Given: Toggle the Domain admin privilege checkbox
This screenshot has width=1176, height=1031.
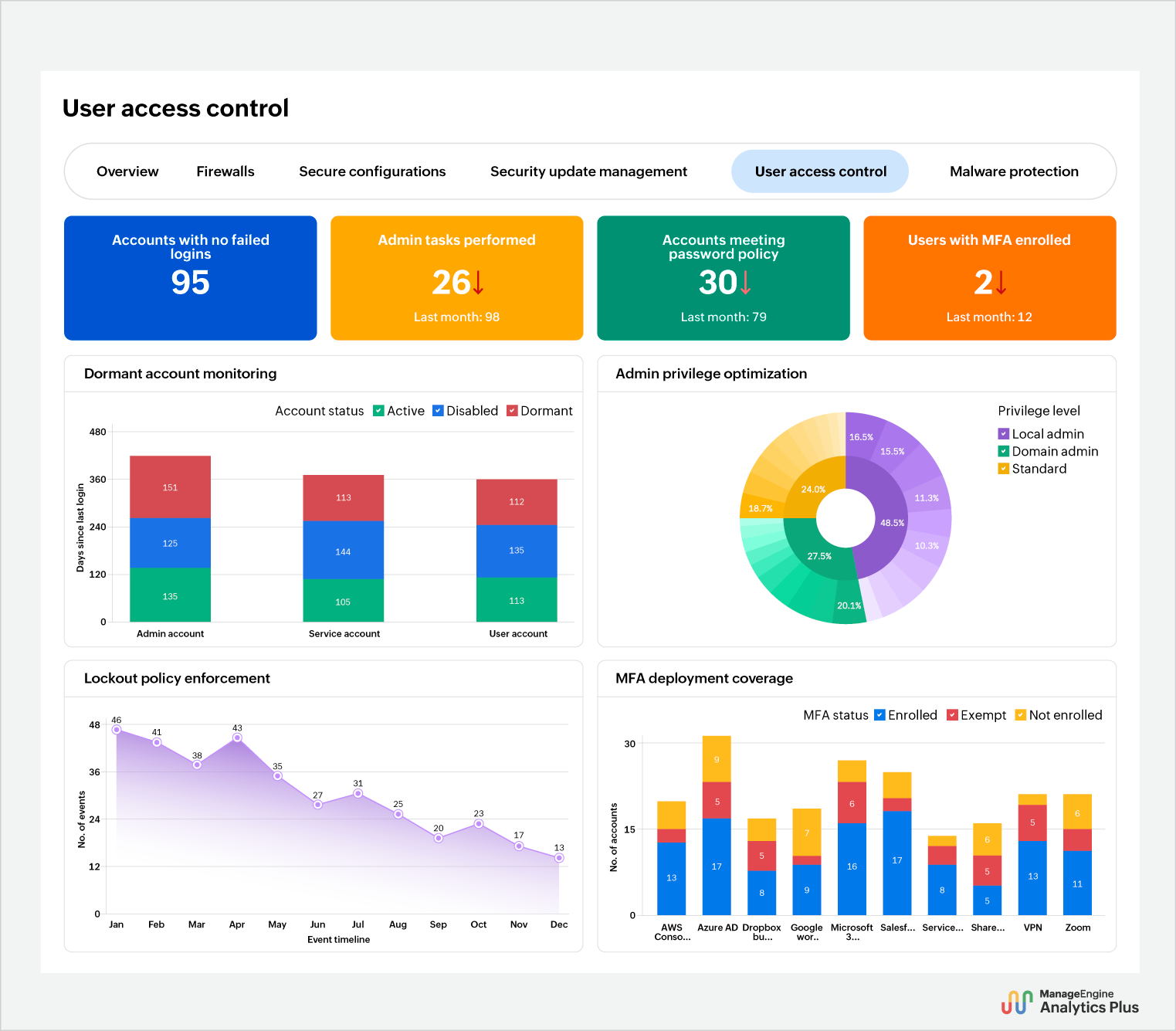Looking at the screenshot, I should coord(1004,451).
